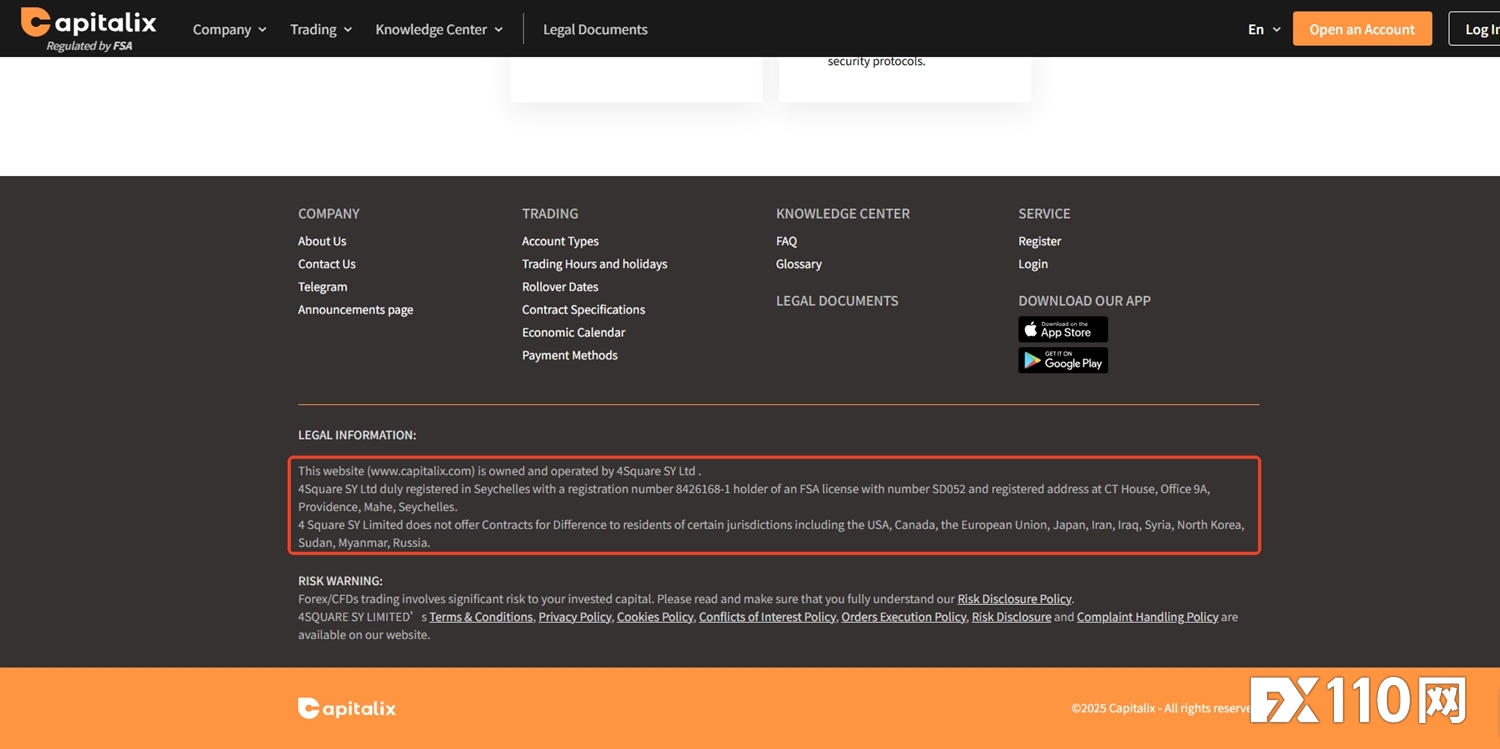Open the Risk Disclosure link beside Orders Execution Policy
The height and width of the screenshot is (749, 1500).
(x=1011, y=617)
